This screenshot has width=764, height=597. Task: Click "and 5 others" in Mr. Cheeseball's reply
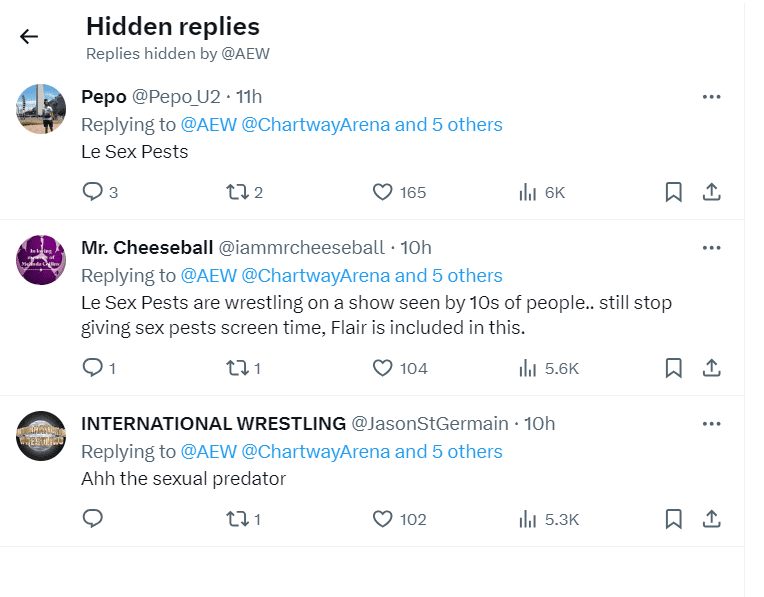pos(449,276)
